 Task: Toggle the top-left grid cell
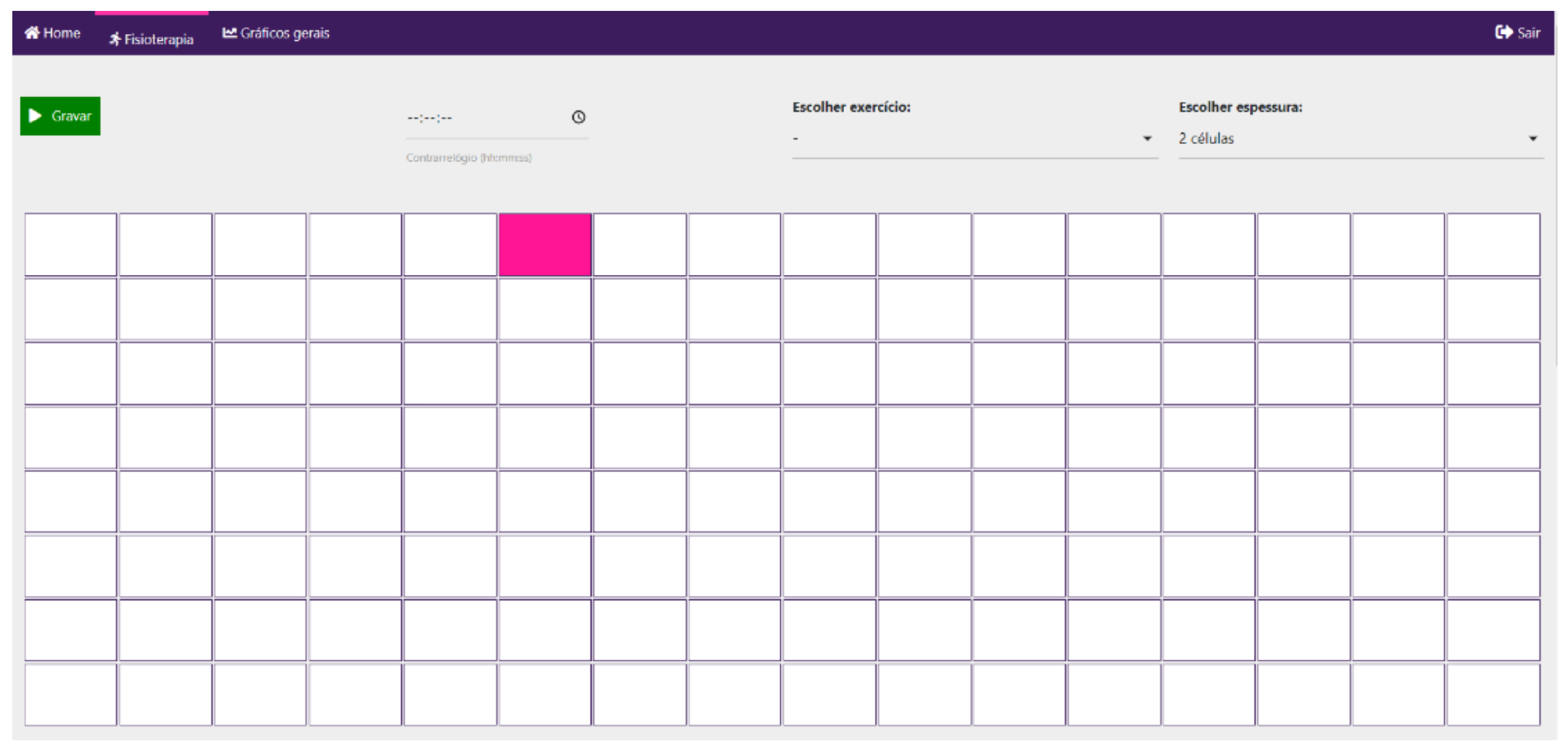tap(71, 245)
